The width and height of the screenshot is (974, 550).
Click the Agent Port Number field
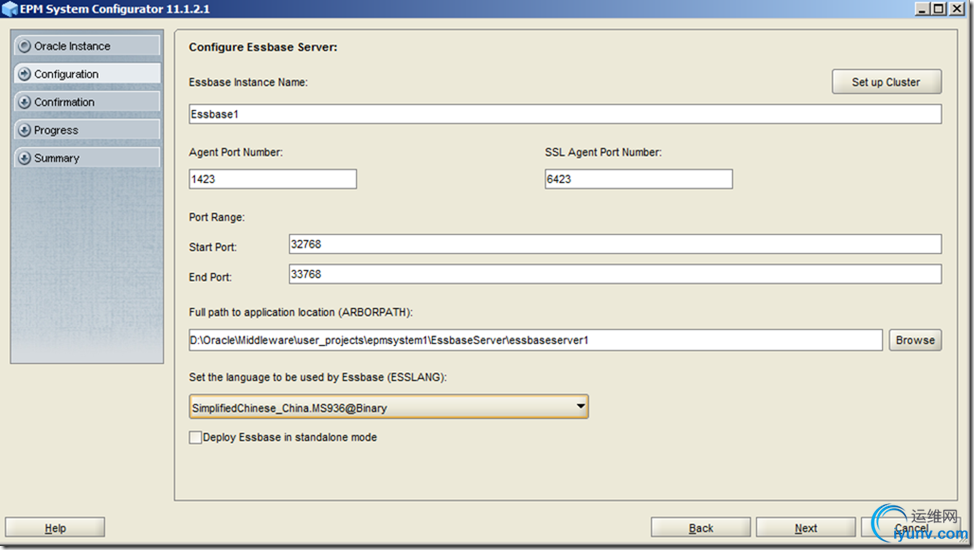[273, 179]
